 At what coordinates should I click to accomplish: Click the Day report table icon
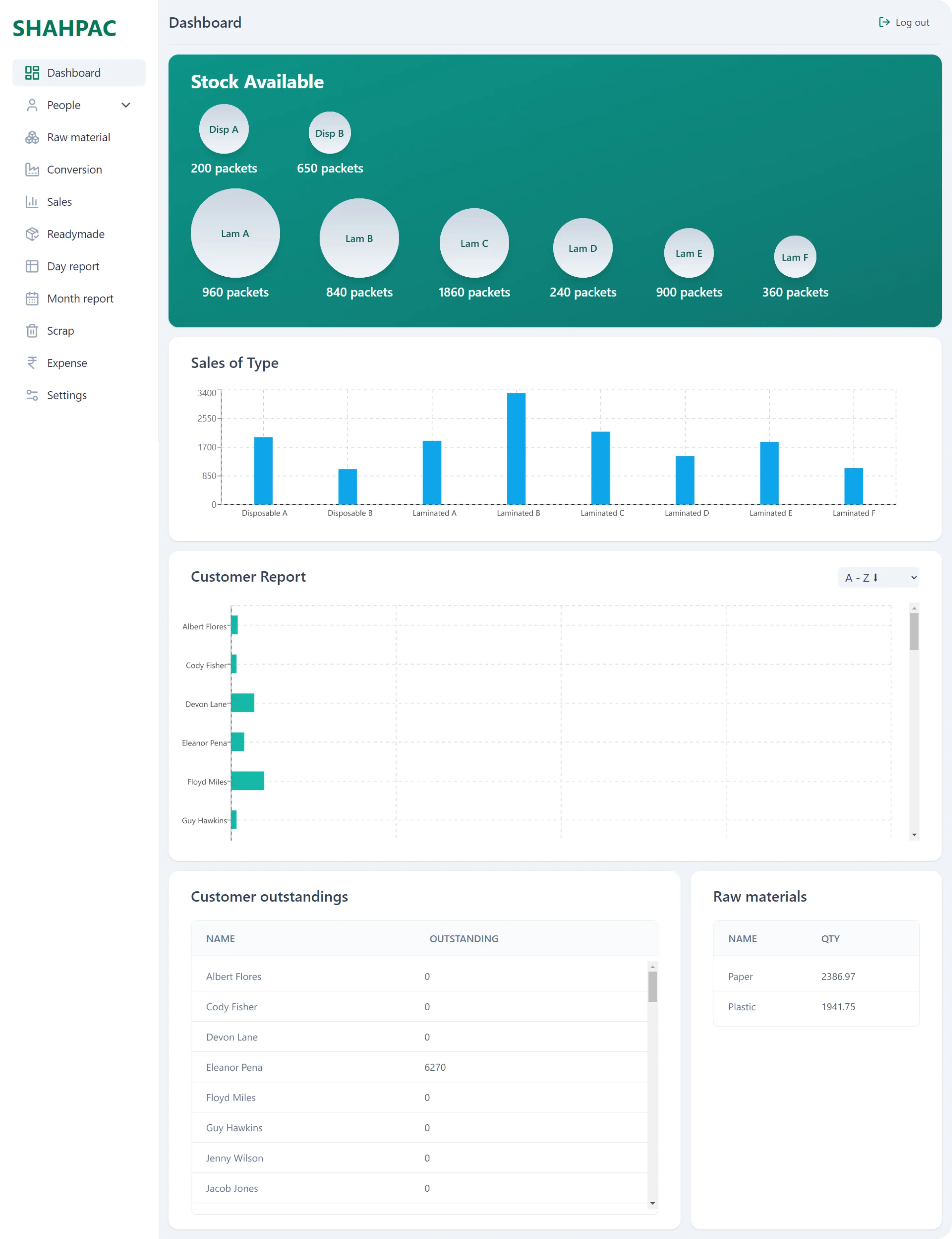[x=32, y=266]
